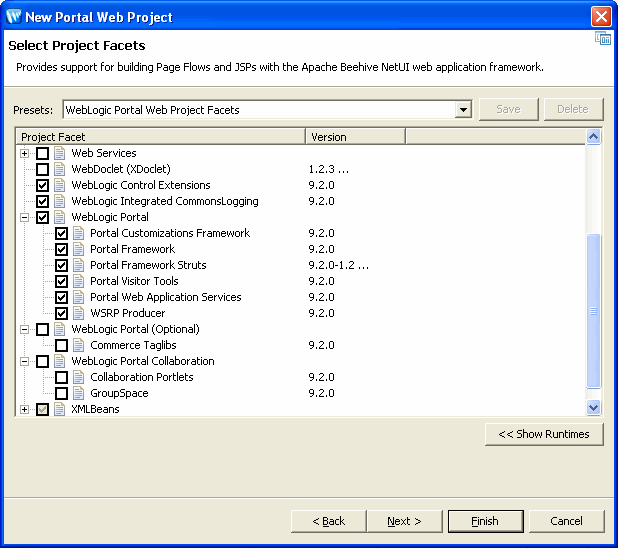Click the Project Facet column header
Viewport: 618px width, 549px height.
click(x=161, y=137)
